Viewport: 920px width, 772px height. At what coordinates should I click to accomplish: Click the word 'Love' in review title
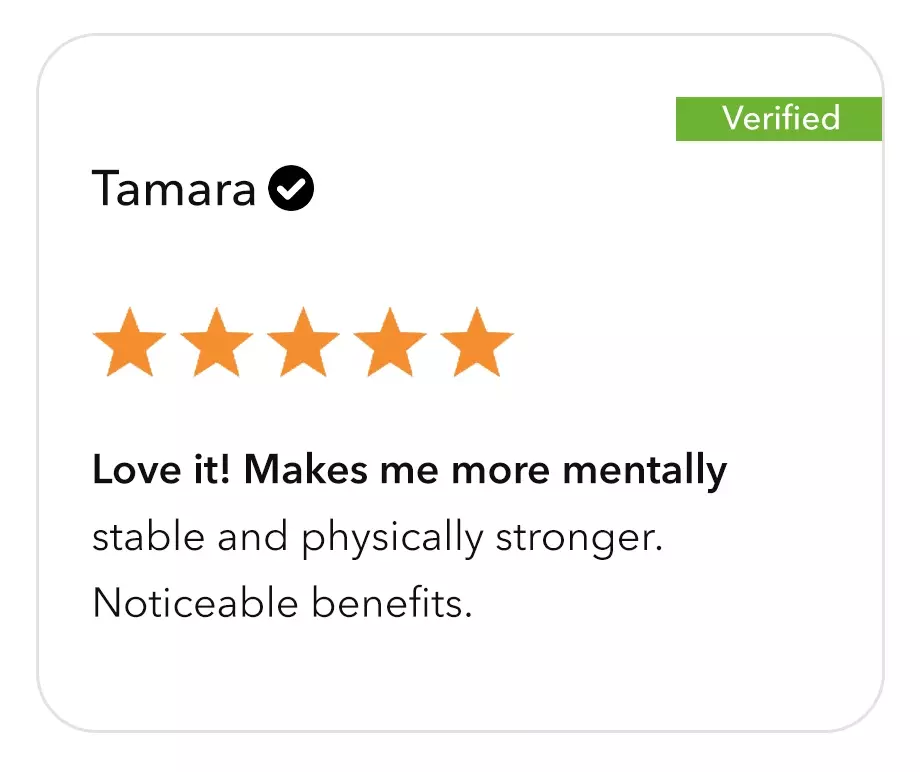137,470
